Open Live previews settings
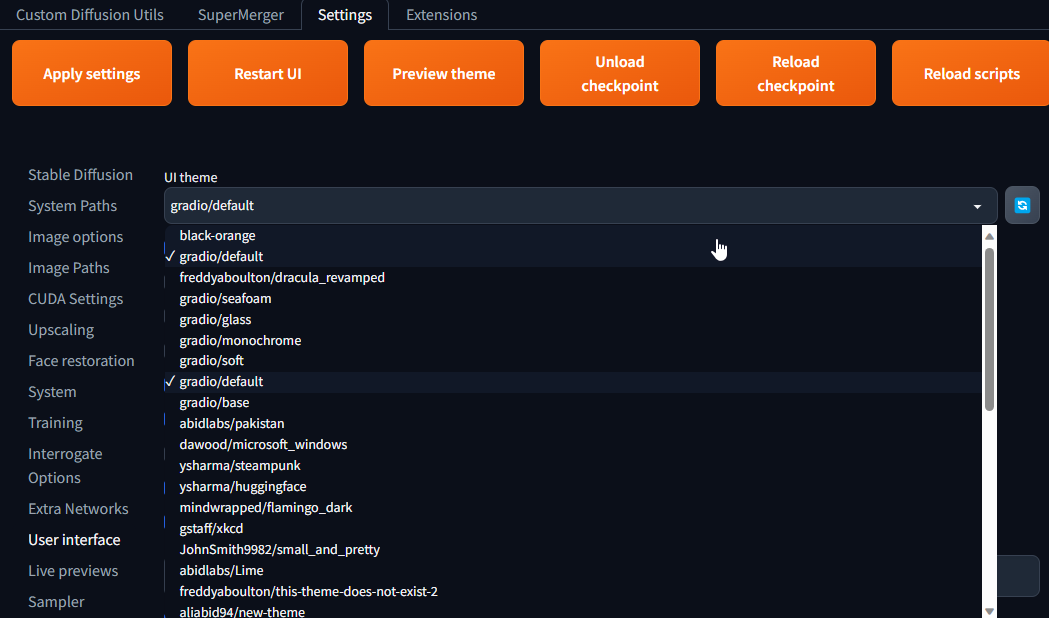 (x=73, y=571)
